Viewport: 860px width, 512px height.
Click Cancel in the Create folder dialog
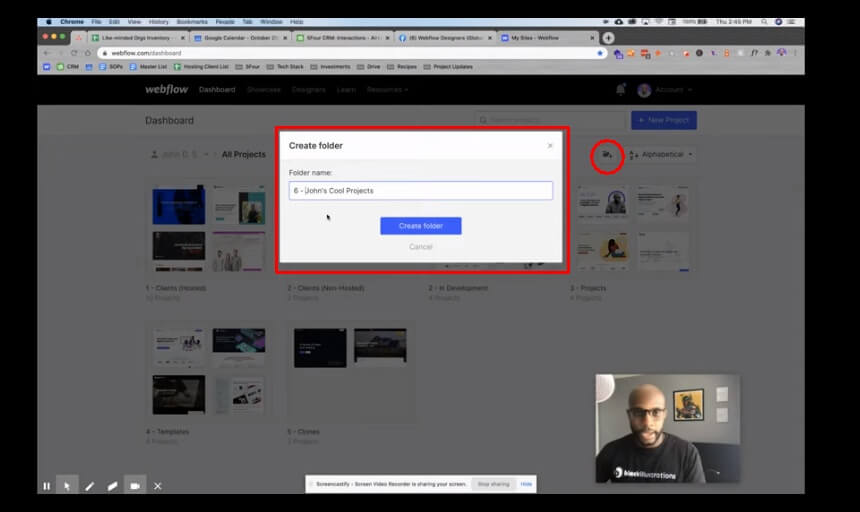[x=421, y=247]
